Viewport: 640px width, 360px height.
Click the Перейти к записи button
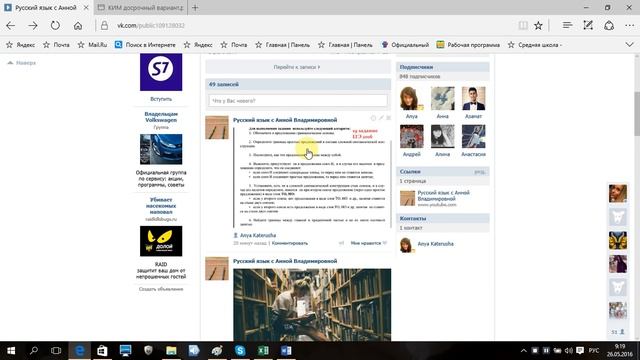click(298, 67)
